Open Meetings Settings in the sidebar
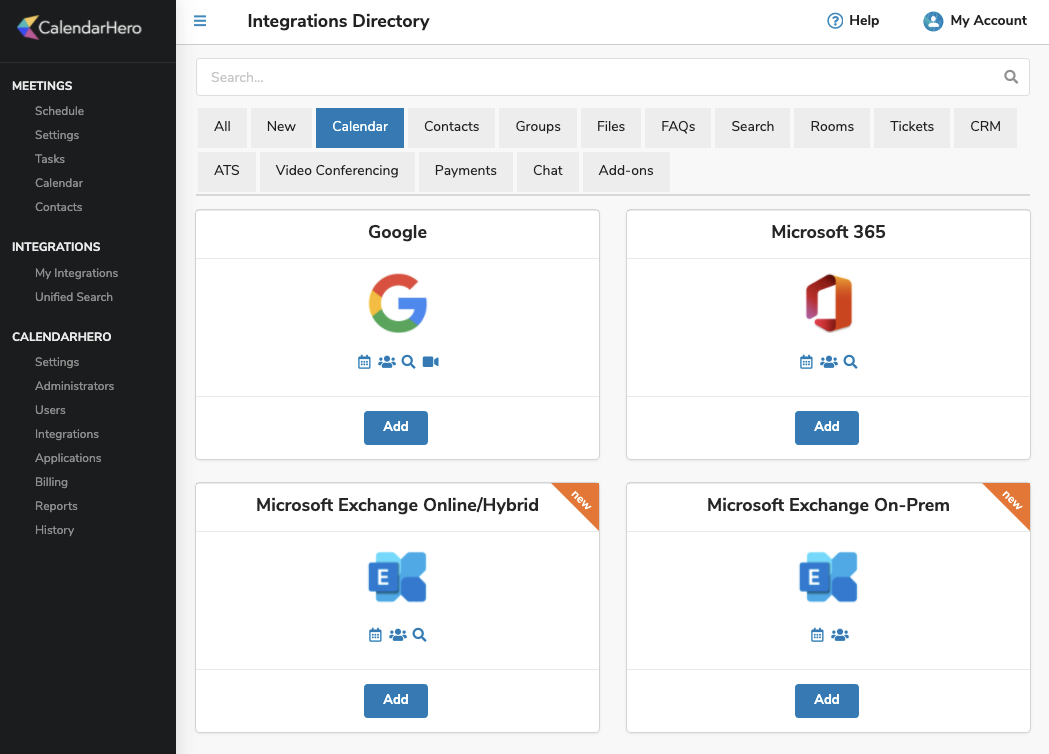1049x754 pixels. tap(57, 135)
